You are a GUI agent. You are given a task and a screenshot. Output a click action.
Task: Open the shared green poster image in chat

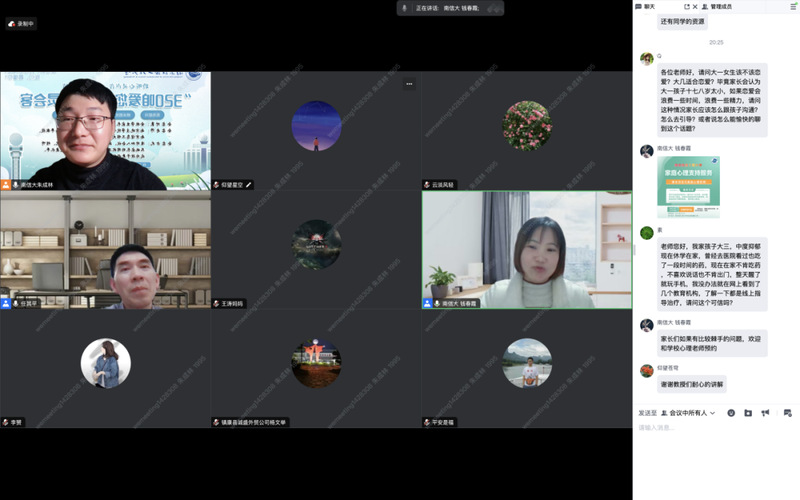tap(688, 187)
